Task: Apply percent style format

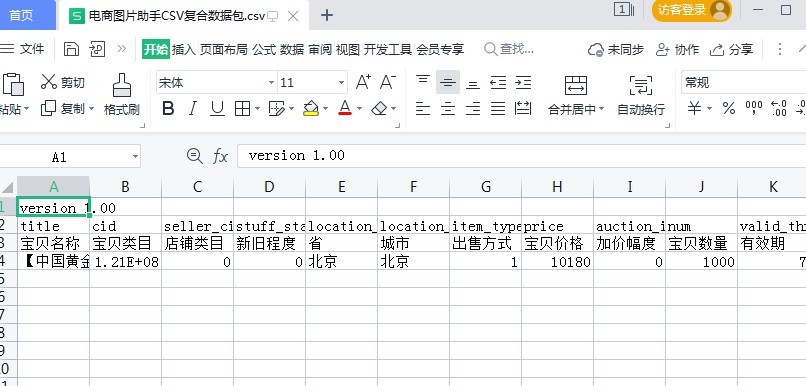Action: pyautogui.click(x=729, y=108)
